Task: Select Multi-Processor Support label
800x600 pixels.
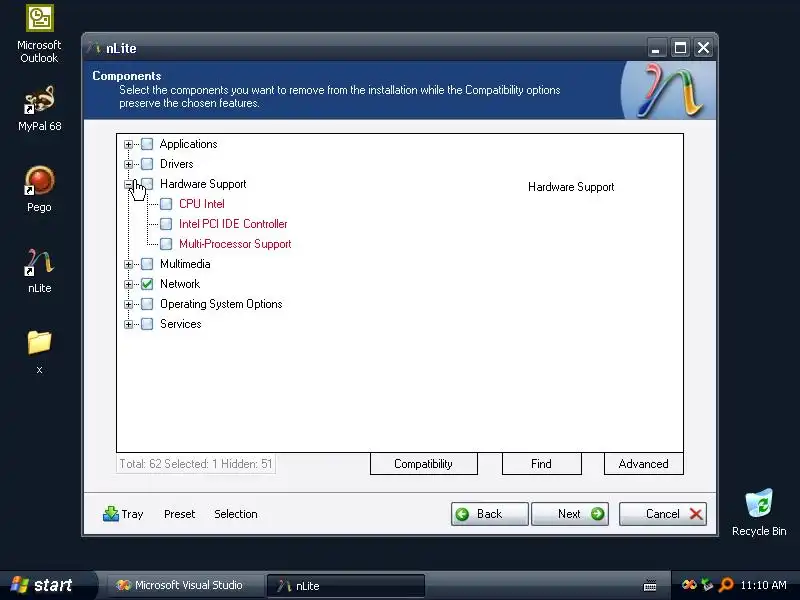Action: point(235,244)
